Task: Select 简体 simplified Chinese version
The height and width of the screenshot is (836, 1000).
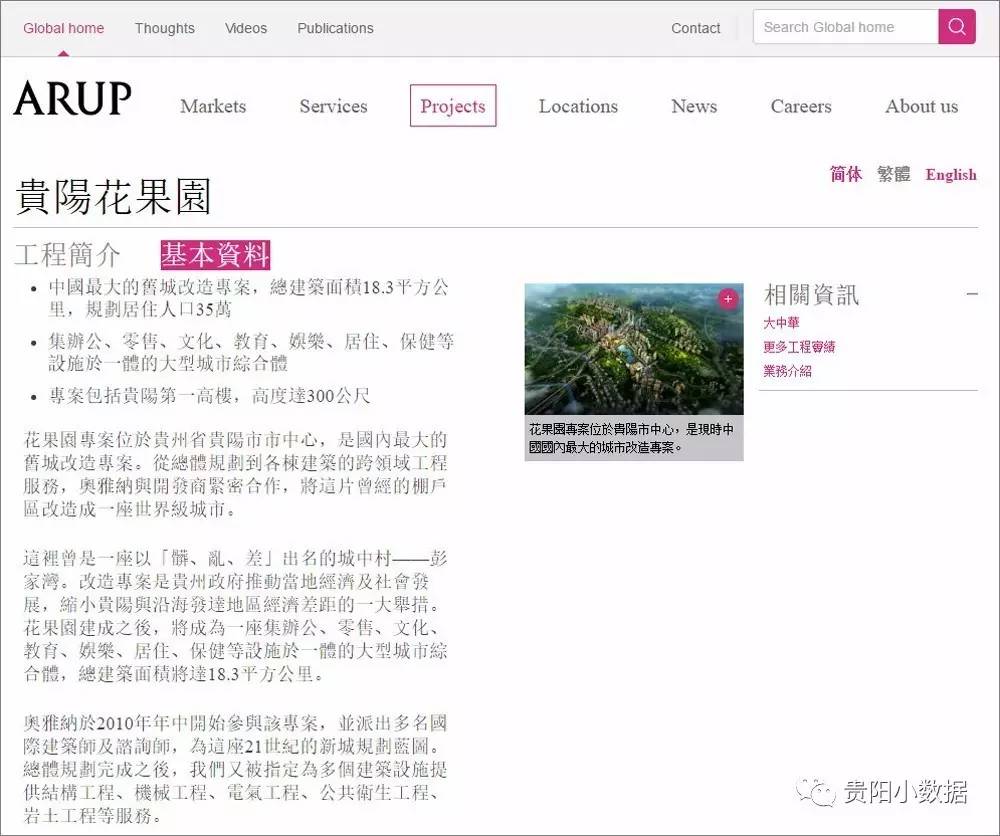Action: tap(846, 174)
